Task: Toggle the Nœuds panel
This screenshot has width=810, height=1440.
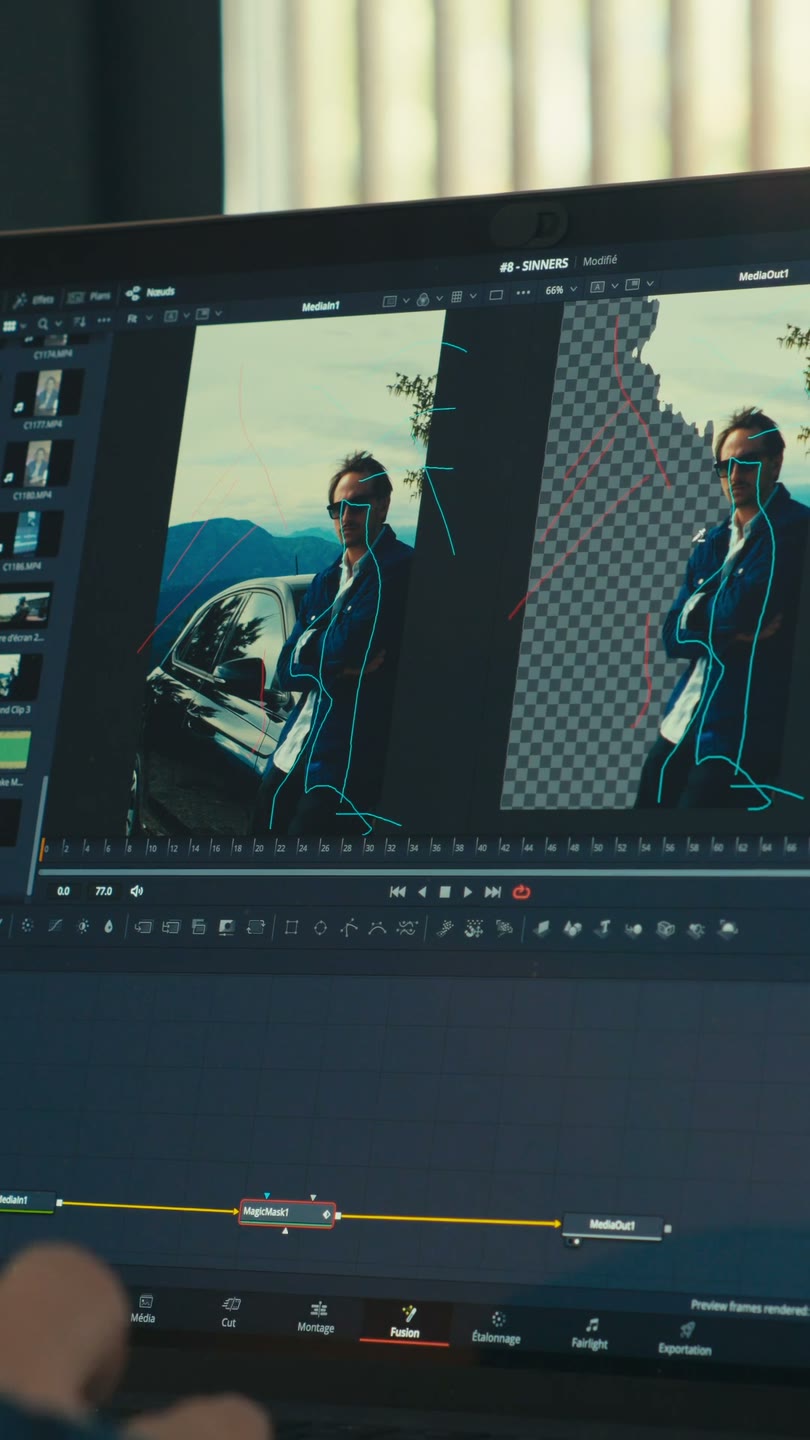Action: 151,293
